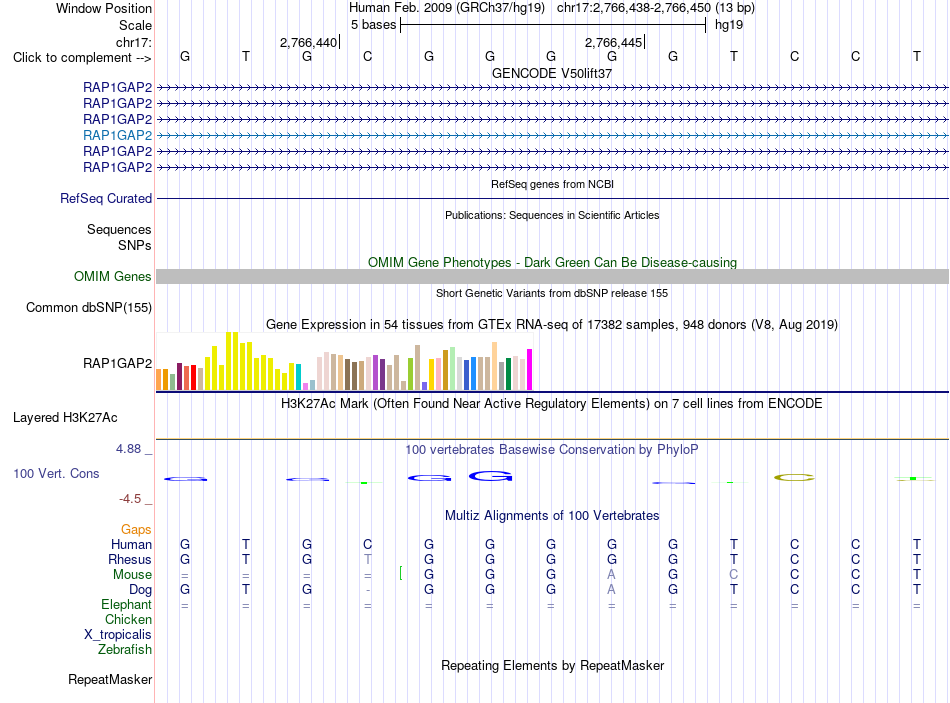
Task: Click the faded A in Dog row
Action: coord(611,589)
